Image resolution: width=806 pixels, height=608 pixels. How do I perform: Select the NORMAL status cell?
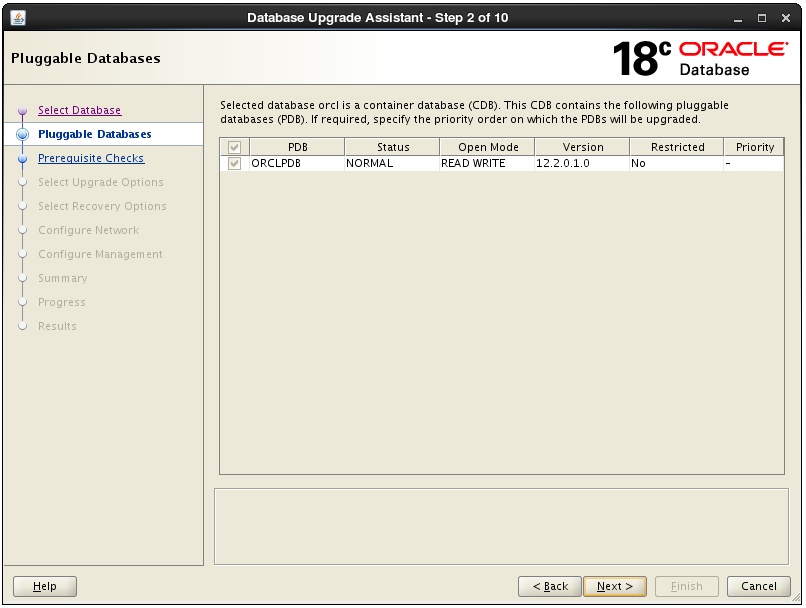[392, 163]
